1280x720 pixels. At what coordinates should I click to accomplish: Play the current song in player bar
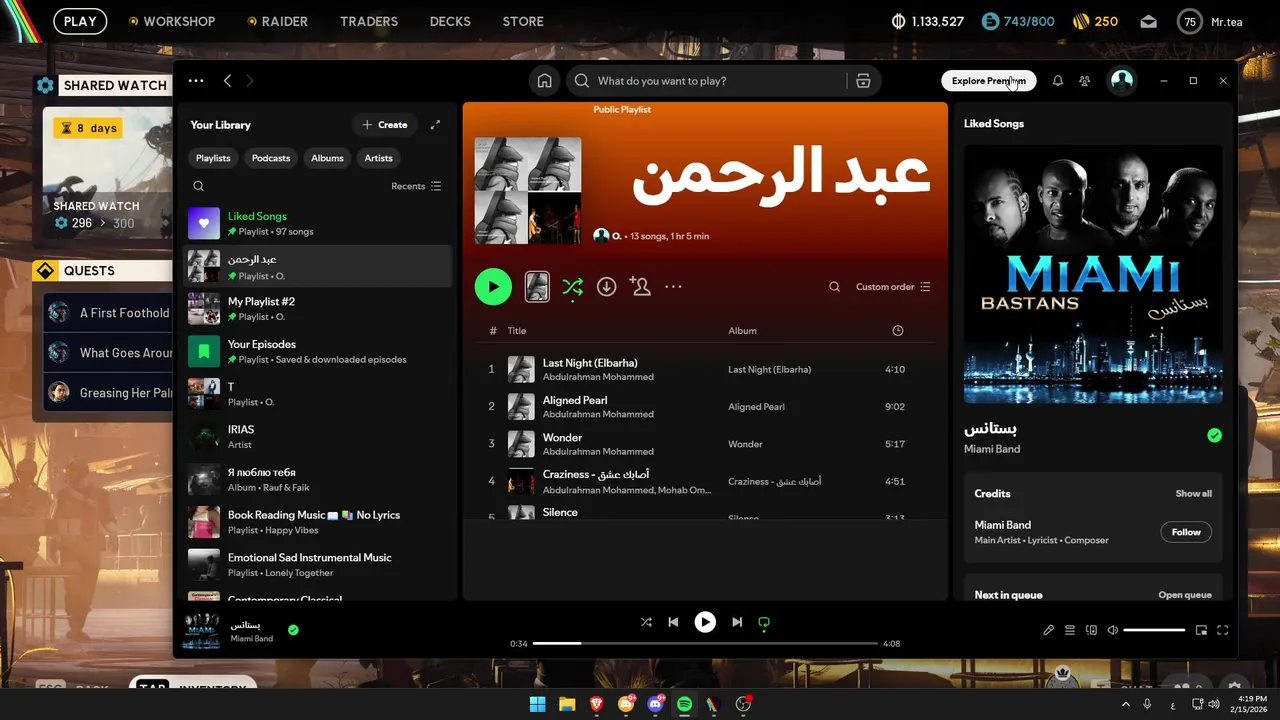705,622
